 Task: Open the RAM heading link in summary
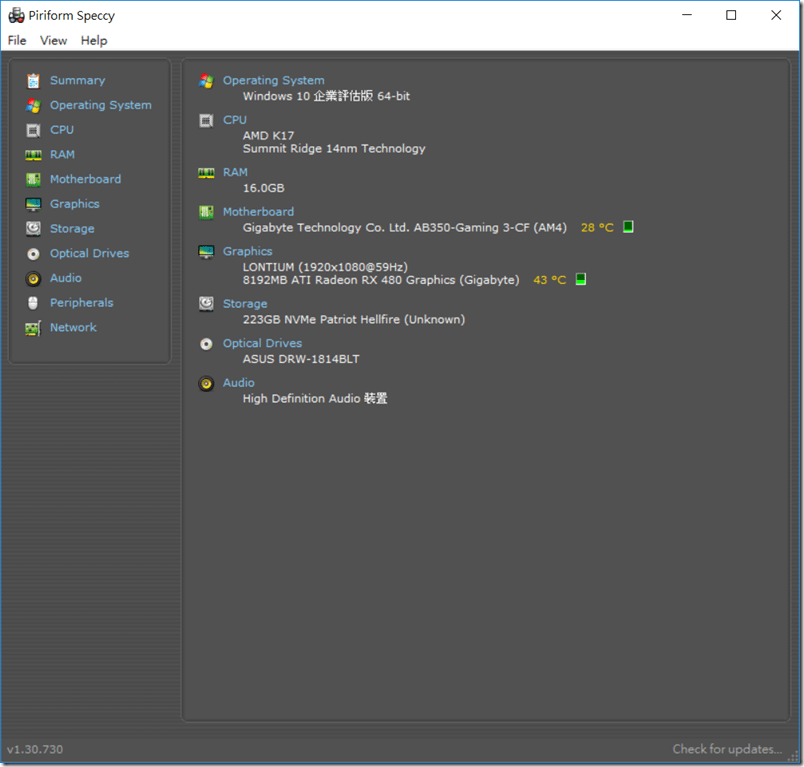[235, 172]
